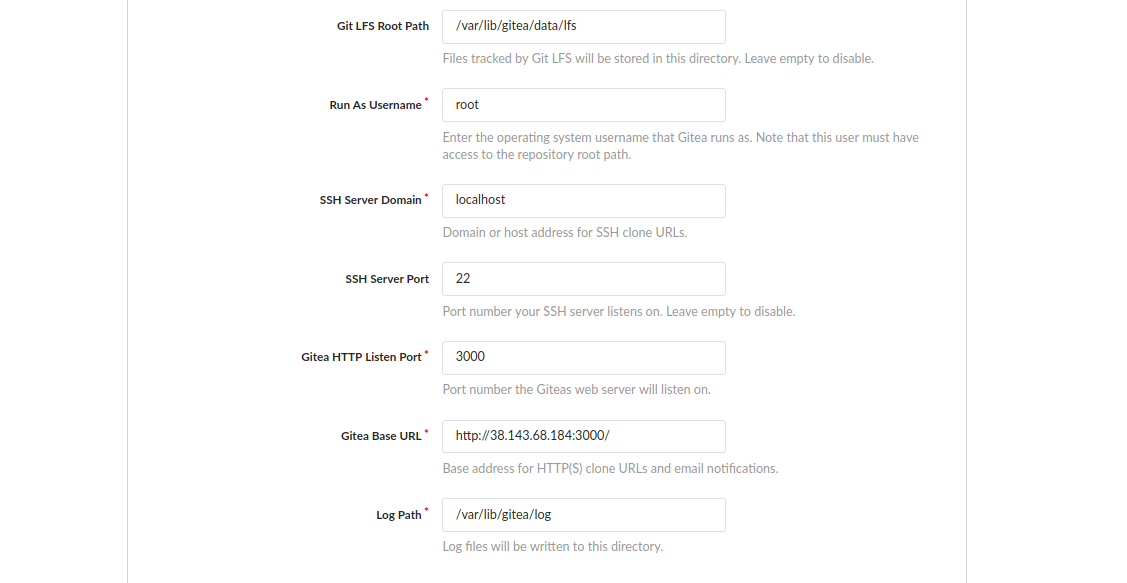
Task: Click the "Git LFS Root Path" label
Action: point(382,27)
